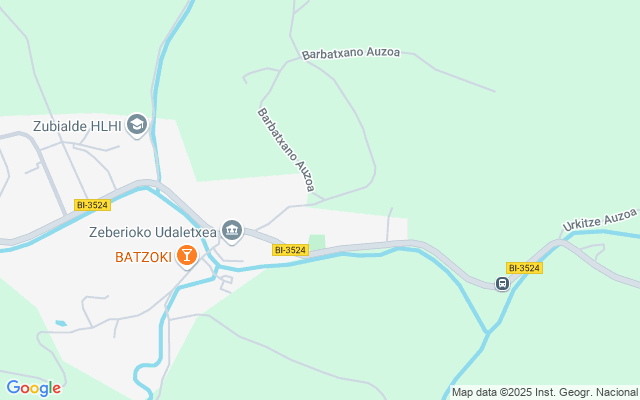
Task: Click the Inst. Geogr. Nacional credit
Action: pos(589,392)
